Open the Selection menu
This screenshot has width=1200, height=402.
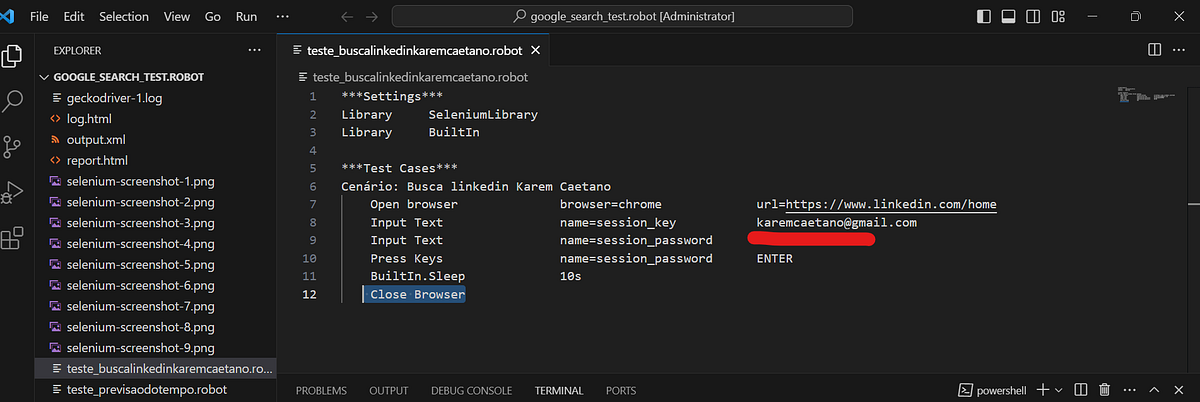click(124, 17)
